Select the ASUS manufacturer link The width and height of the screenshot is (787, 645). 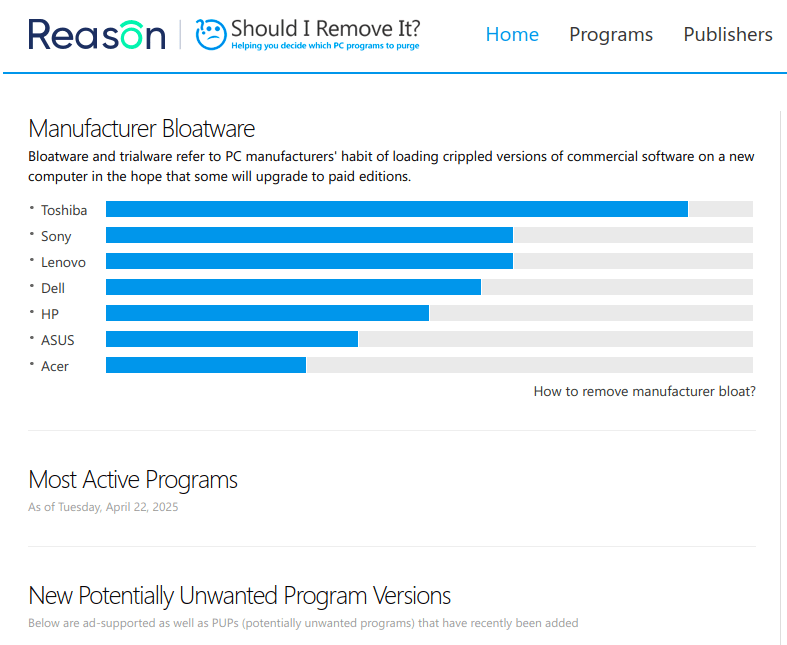(57, 340)
